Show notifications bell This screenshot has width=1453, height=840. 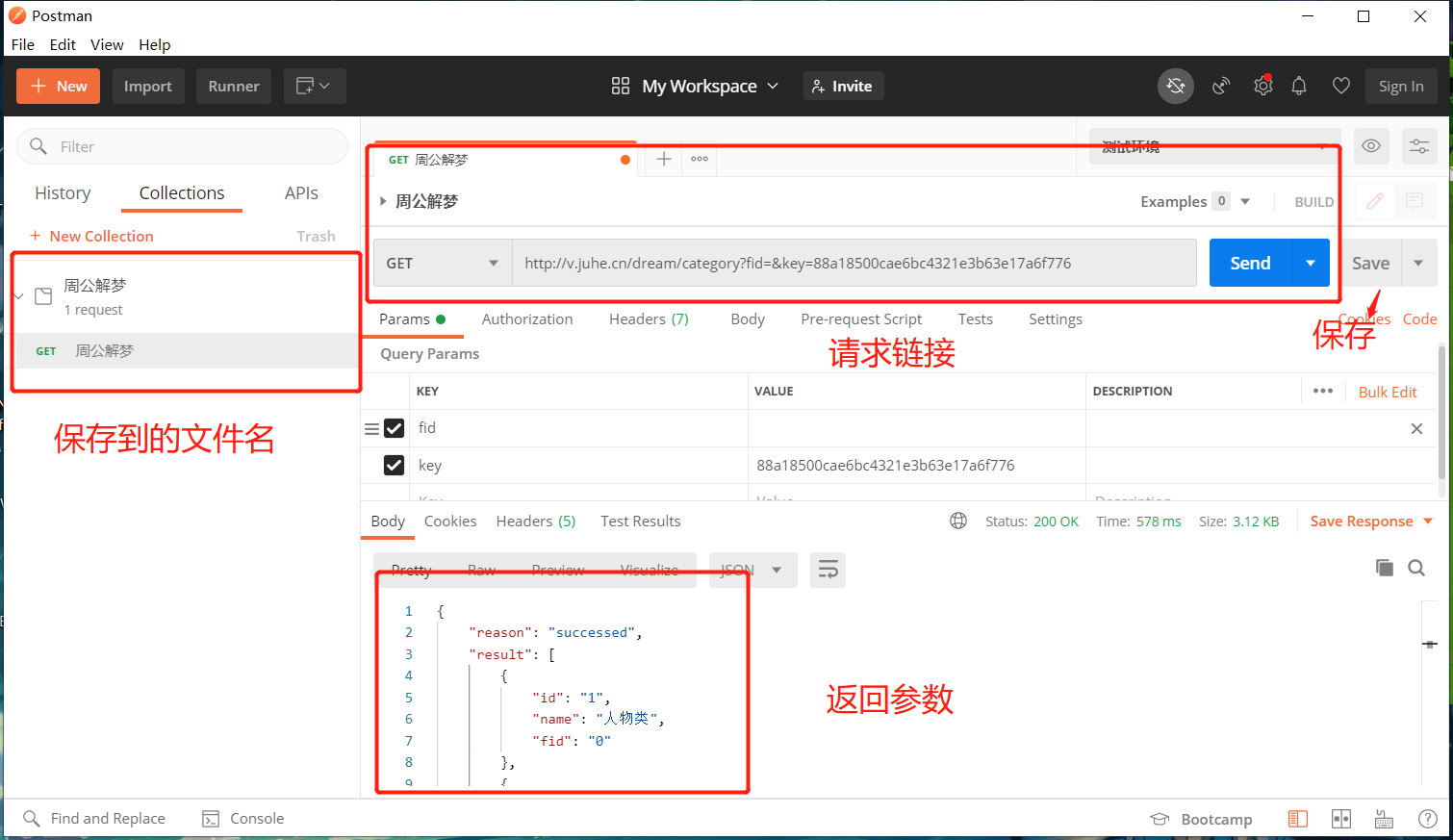1299,86
